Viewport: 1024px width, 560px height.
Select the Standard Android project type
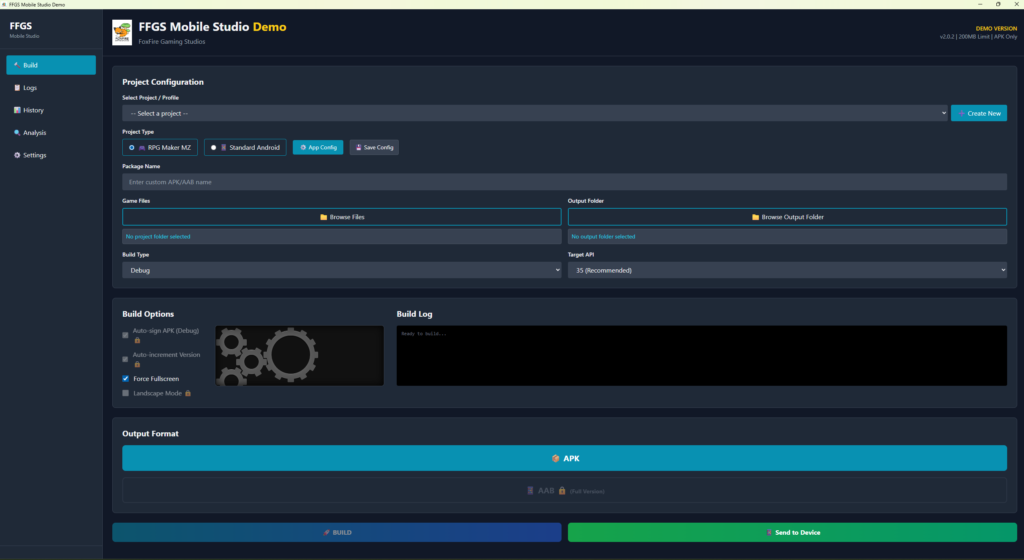(x=213, y=147)
